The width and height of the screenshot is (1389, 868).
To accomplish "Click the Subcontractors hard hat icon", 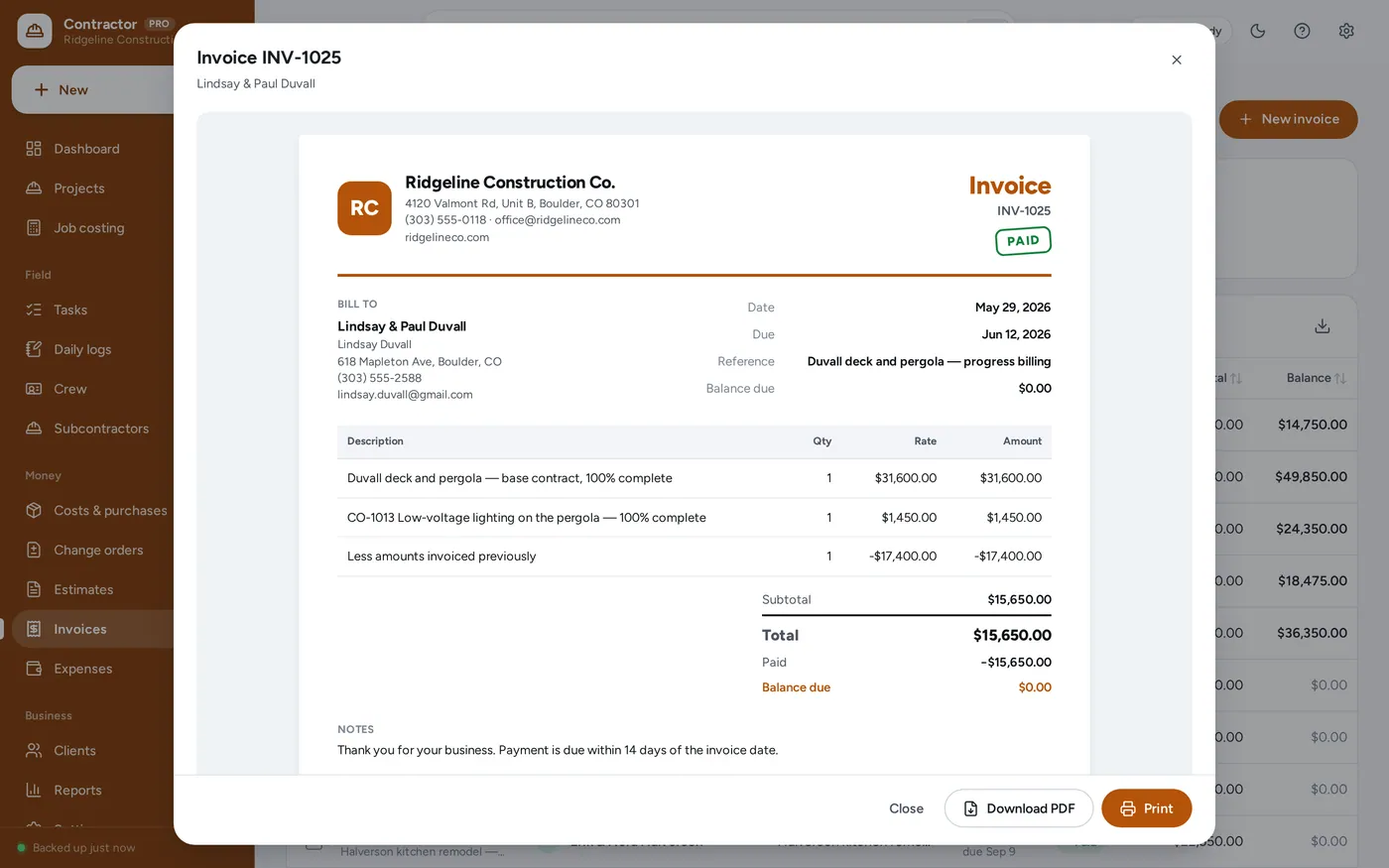I will point(34,429).
